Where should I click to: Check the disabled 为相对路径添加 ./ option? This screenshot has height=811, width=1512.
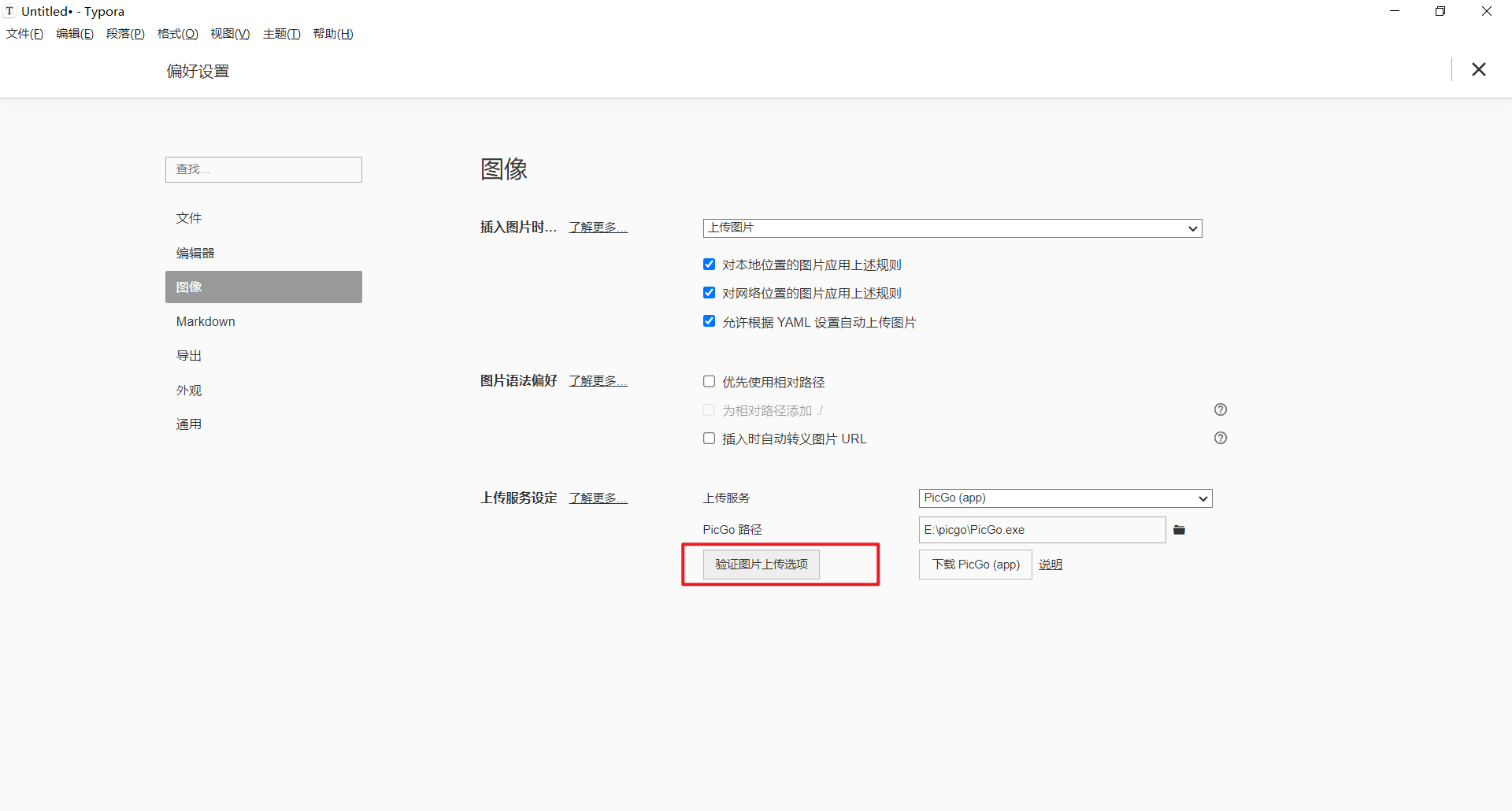[709, 410]
